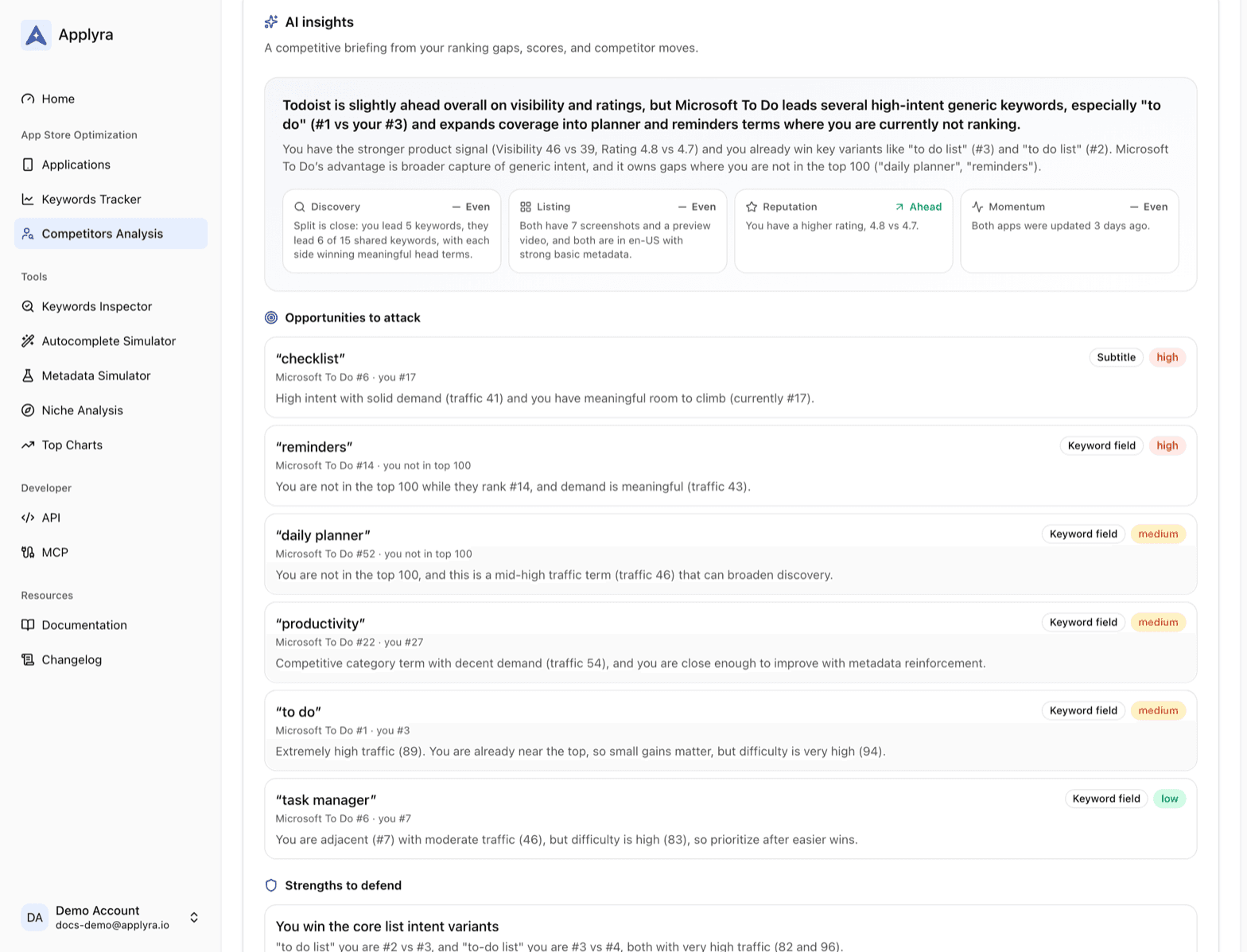Click the Ahead arrow icon in Reputation

pos(899,207)
